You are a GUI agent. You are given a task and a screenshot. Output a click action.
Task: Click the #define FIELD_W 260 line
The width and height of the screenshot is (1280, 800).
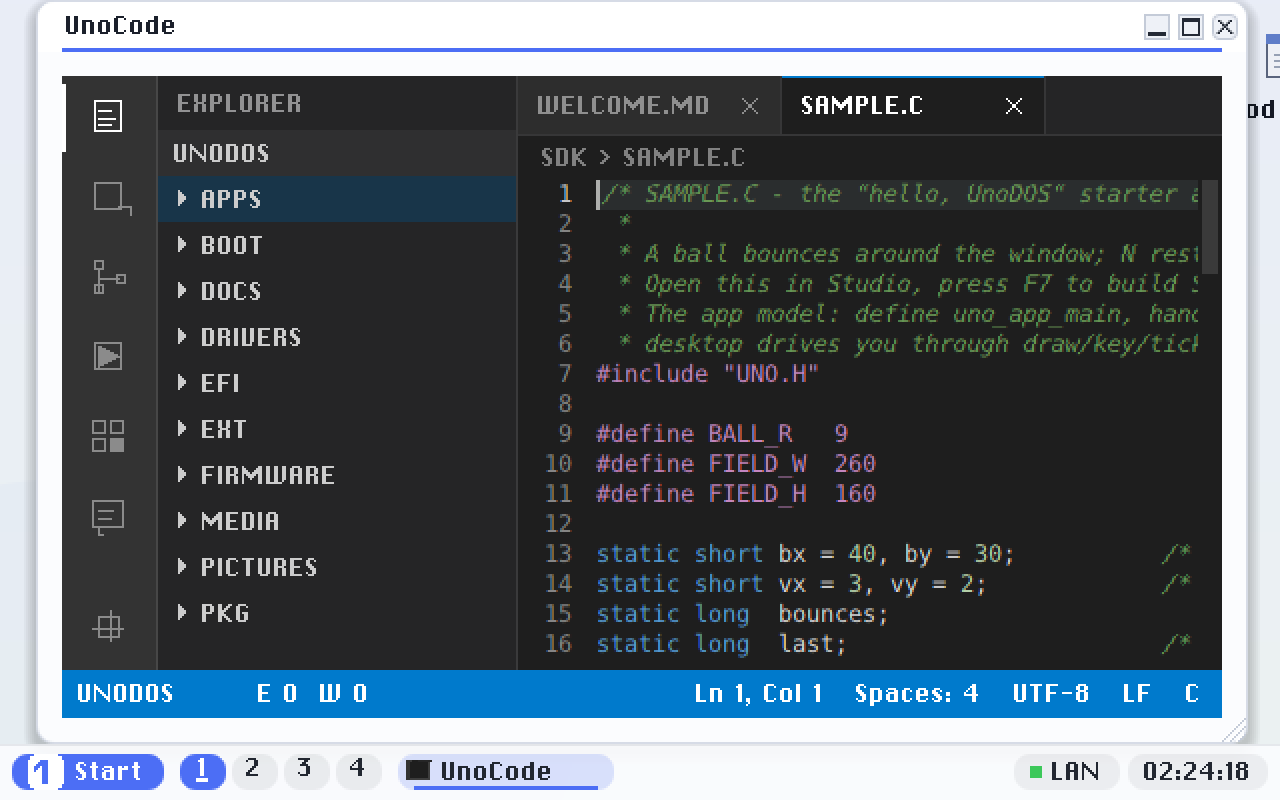[736, 464]
